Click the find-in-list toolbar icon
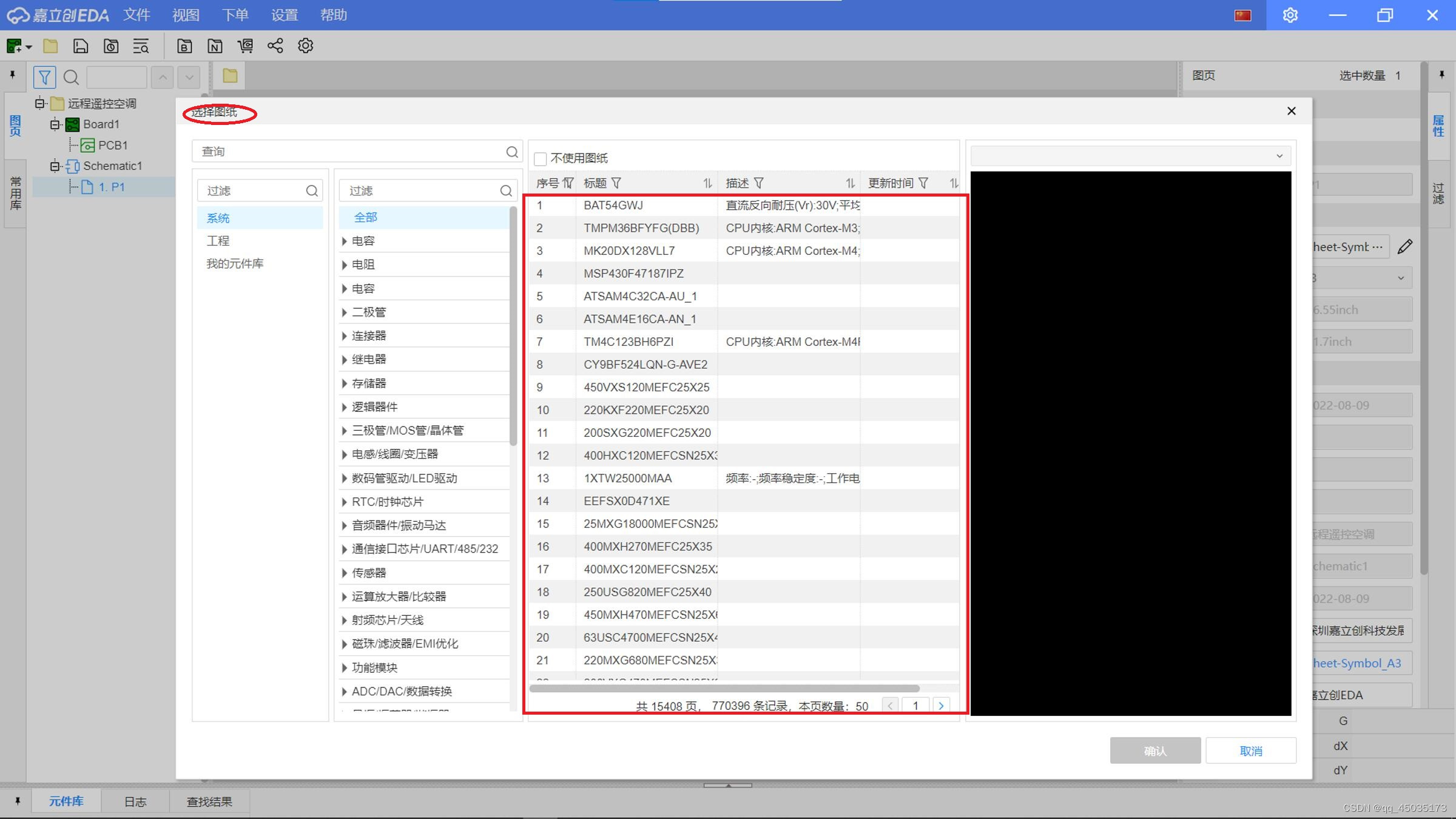 click(x=141, y=46)
